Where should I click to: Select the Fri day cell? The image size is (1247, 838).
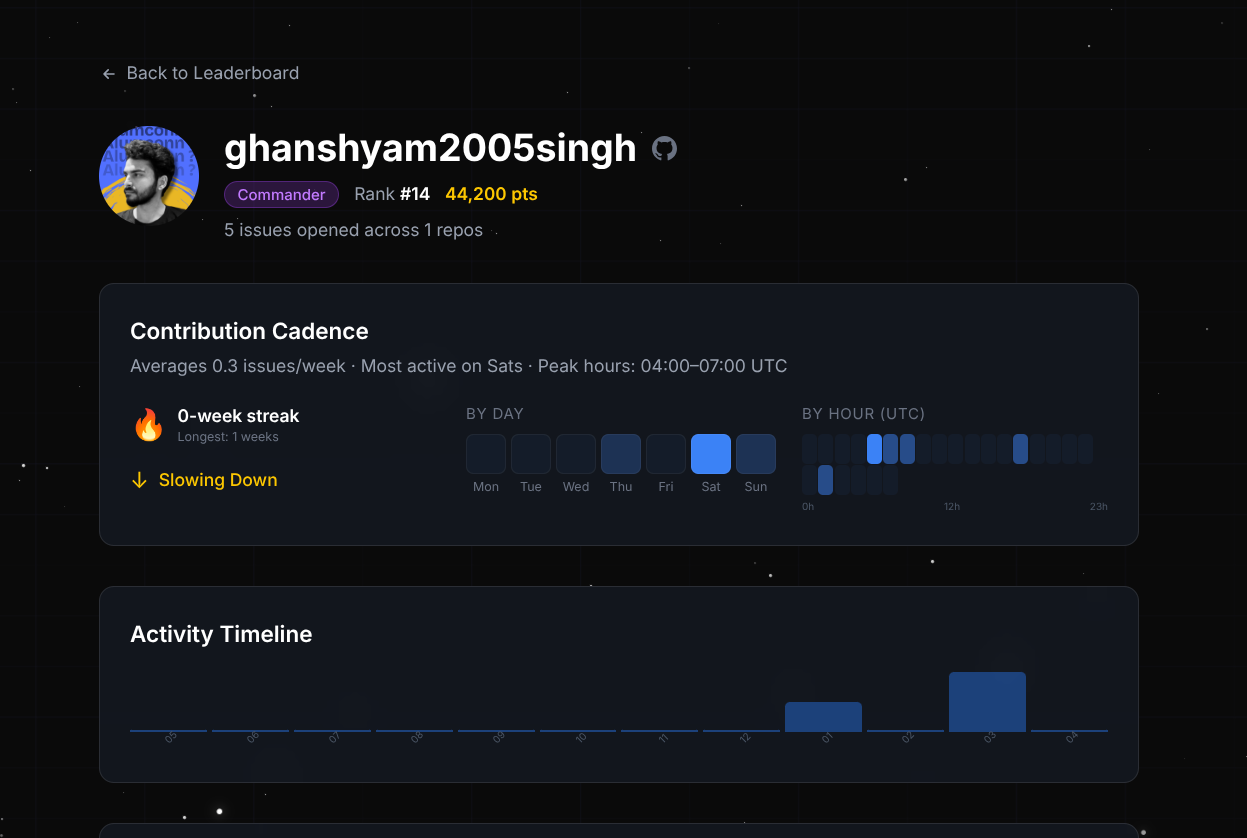666,454
